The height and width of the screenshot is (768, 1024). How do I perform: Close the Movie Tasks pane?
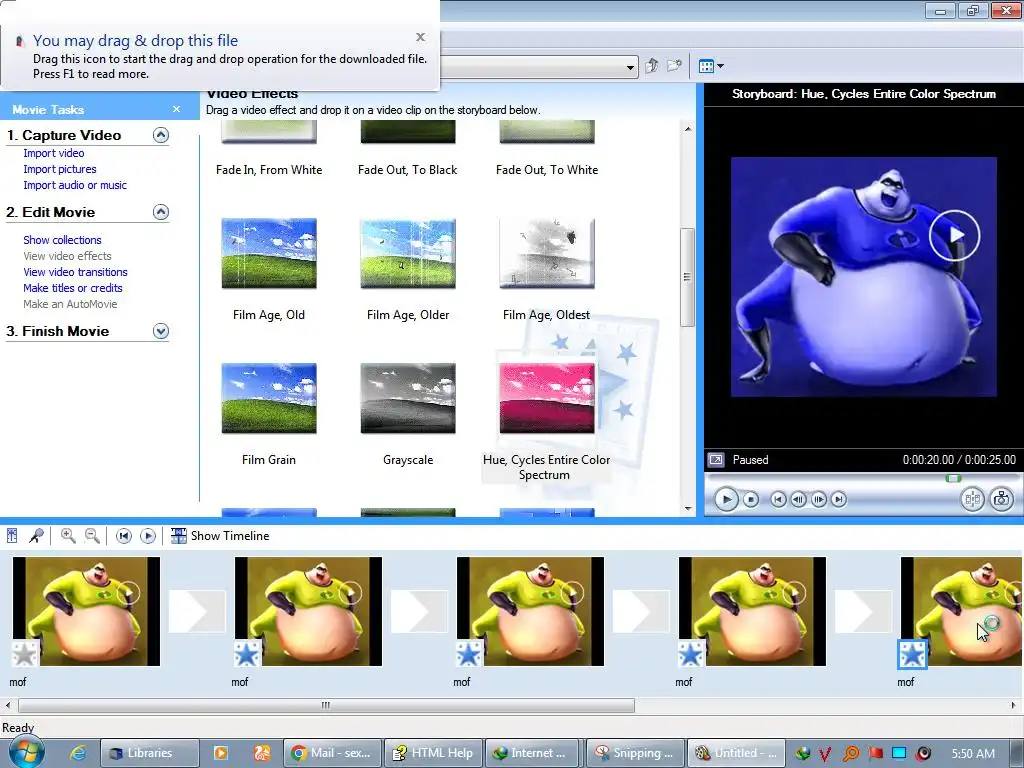click(176, 109)
